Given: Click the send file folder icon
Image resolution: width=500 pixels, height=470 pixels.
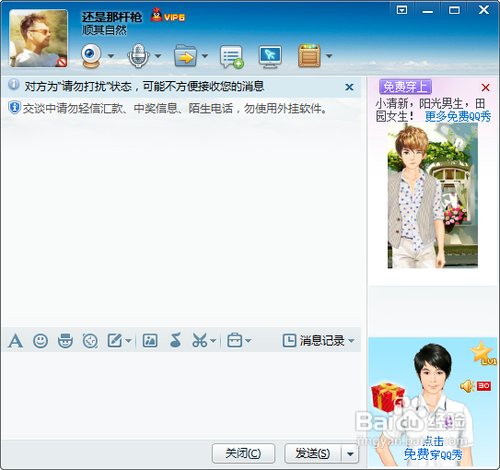Looking at the screenshot, I should (x=185, y=56).
